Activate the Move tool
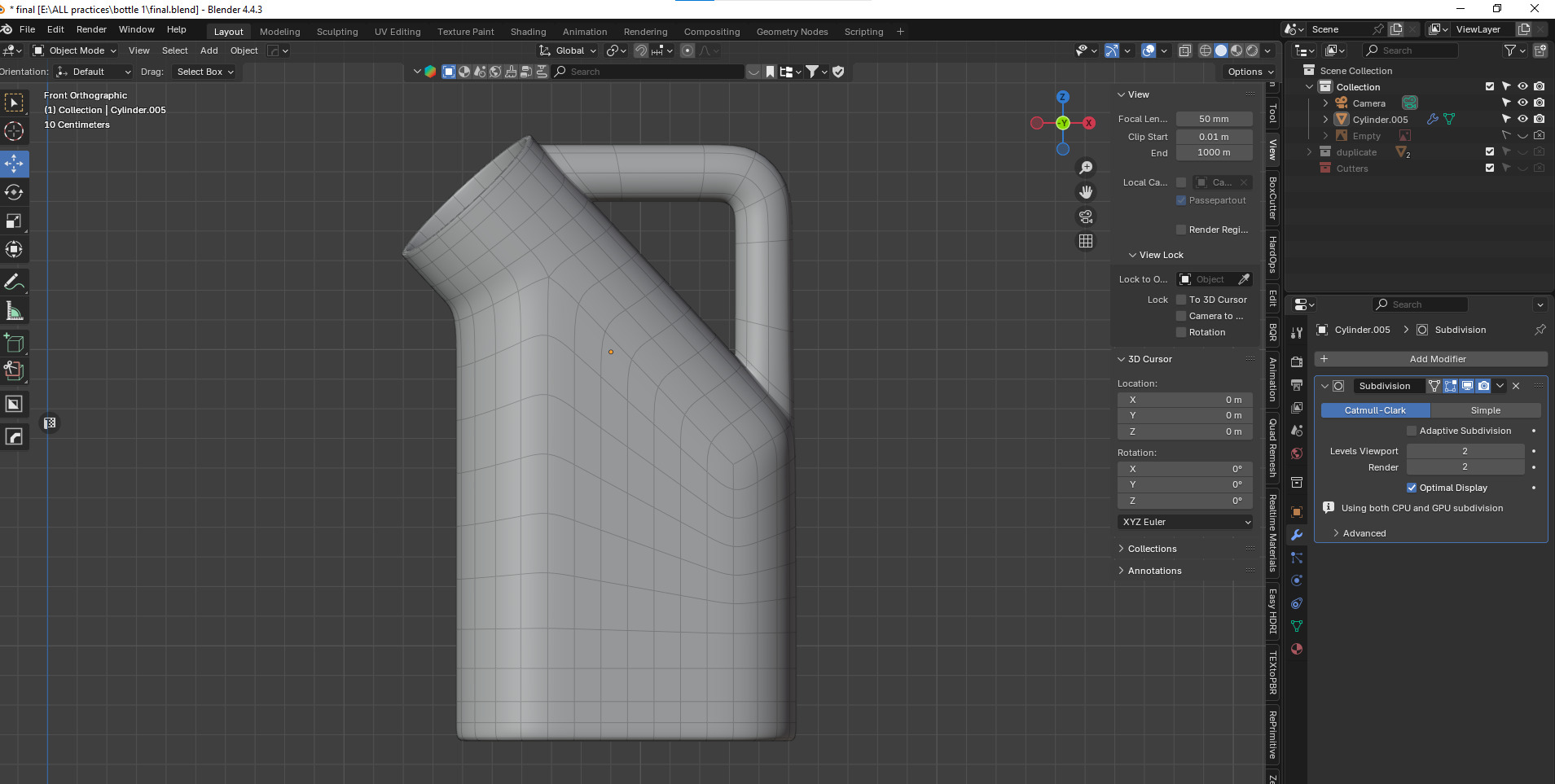The width and height of the screenshot is (1555, 784). (x=14, y=164)
